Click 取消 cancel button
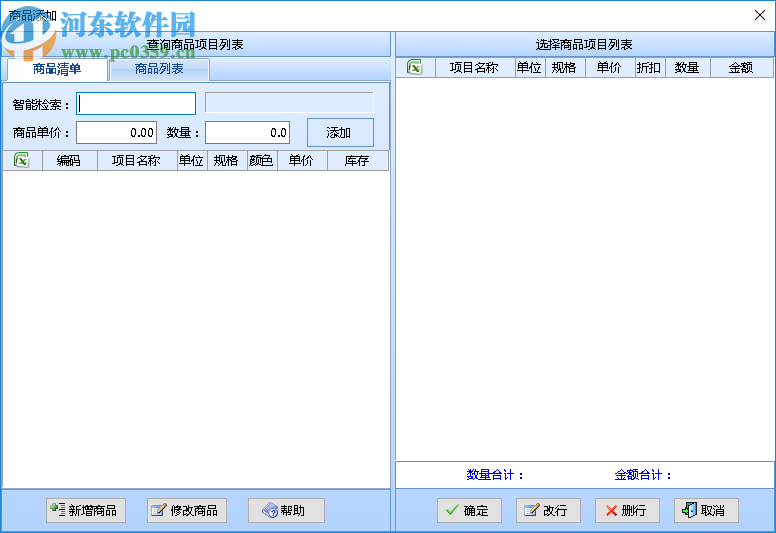Image resolution: width=776 pixels, height=533 pixels. click(706, 510)
